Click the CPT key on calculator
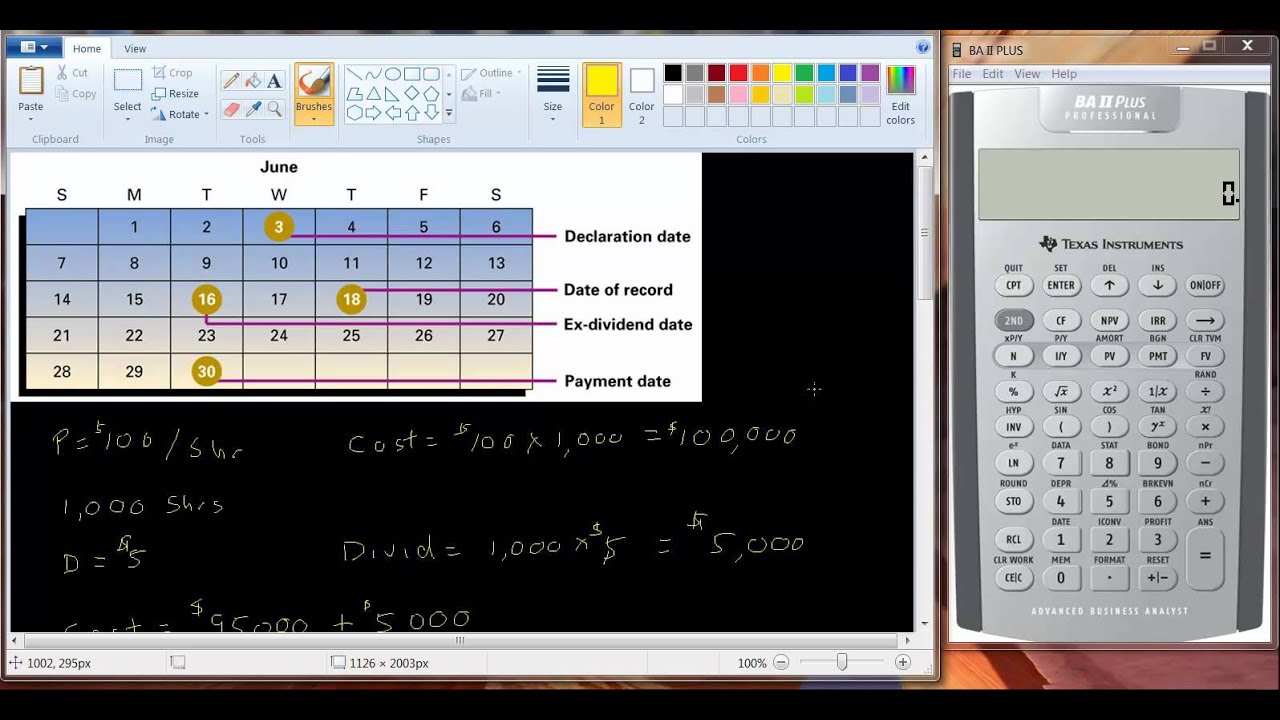The image size is (1280, 720). click(1014, 285)
